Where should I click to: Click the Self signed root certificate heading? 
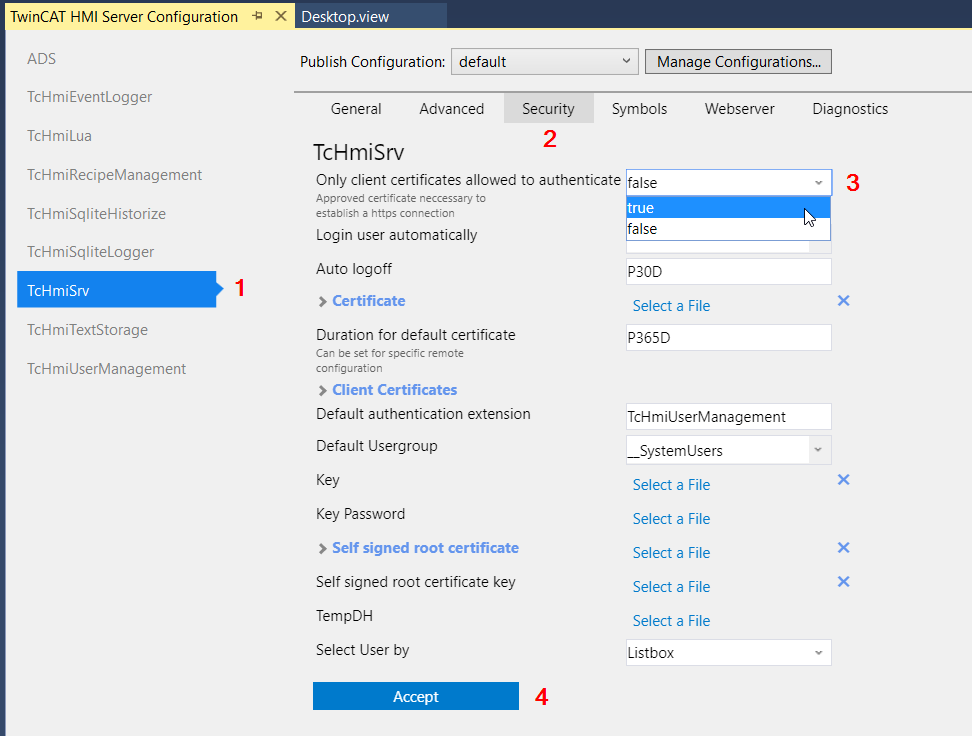click(425, 548)
